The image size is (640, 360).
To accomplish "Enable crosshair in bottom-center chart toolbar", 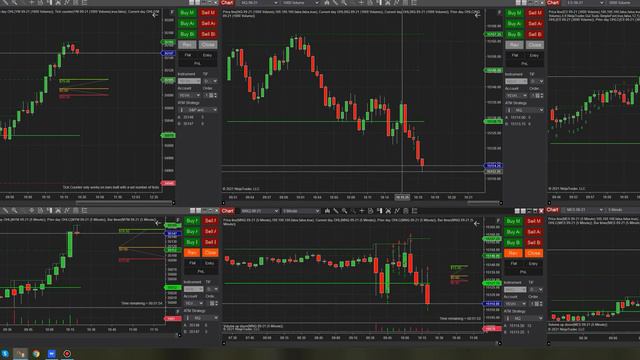I will click(x=362, y=211).
